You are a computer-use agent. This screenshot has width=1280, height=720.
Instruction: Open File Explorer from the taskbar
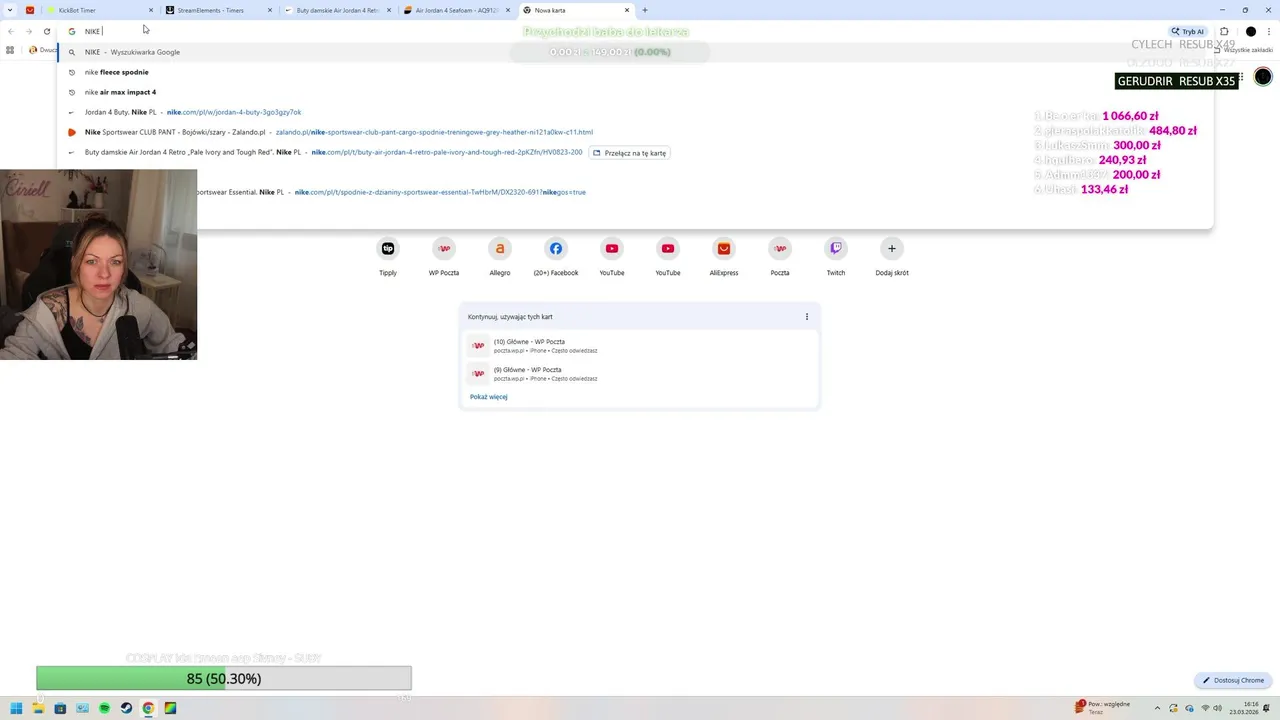38,708
